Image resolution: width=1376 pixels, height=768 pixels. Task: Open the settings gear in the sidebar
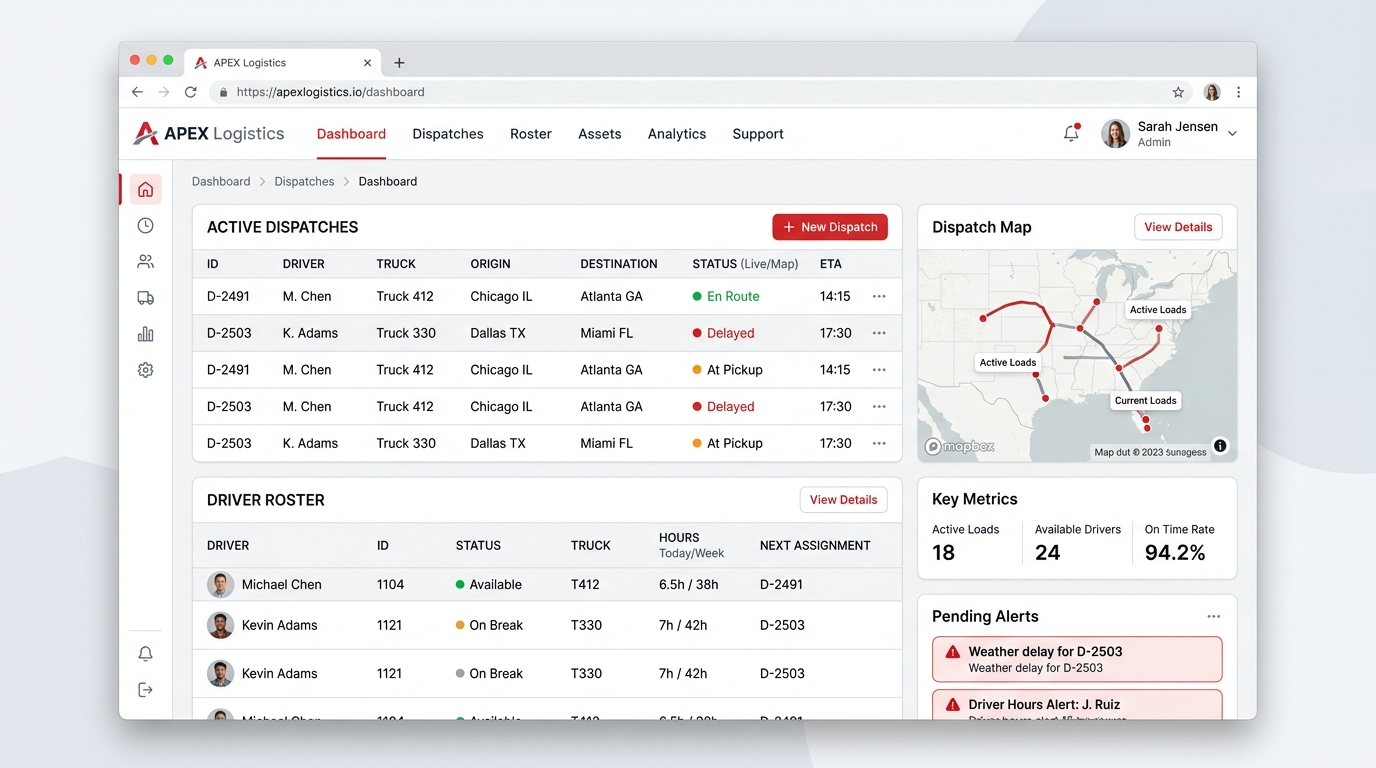point(145,370)
